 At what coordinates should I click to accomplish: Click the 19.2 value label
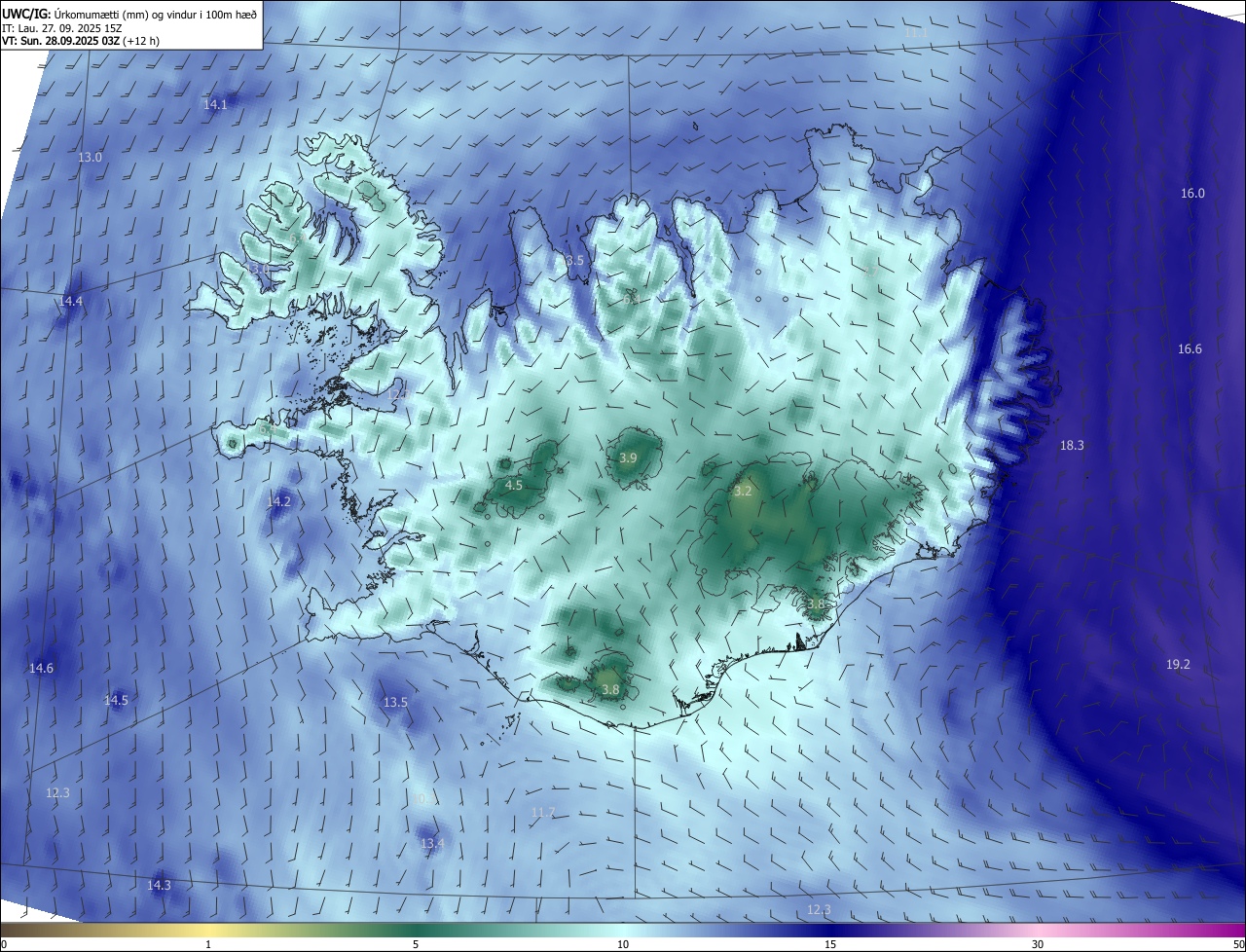(x=1178, y=664)
